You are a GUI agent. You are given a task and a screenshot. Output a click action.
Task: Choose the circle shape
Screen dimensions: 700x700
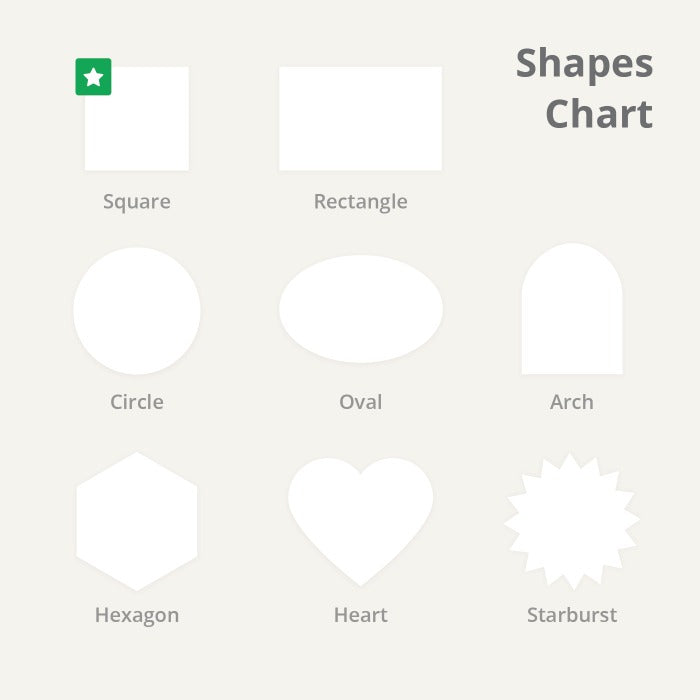pyautogui.click(x=137, y=310)
